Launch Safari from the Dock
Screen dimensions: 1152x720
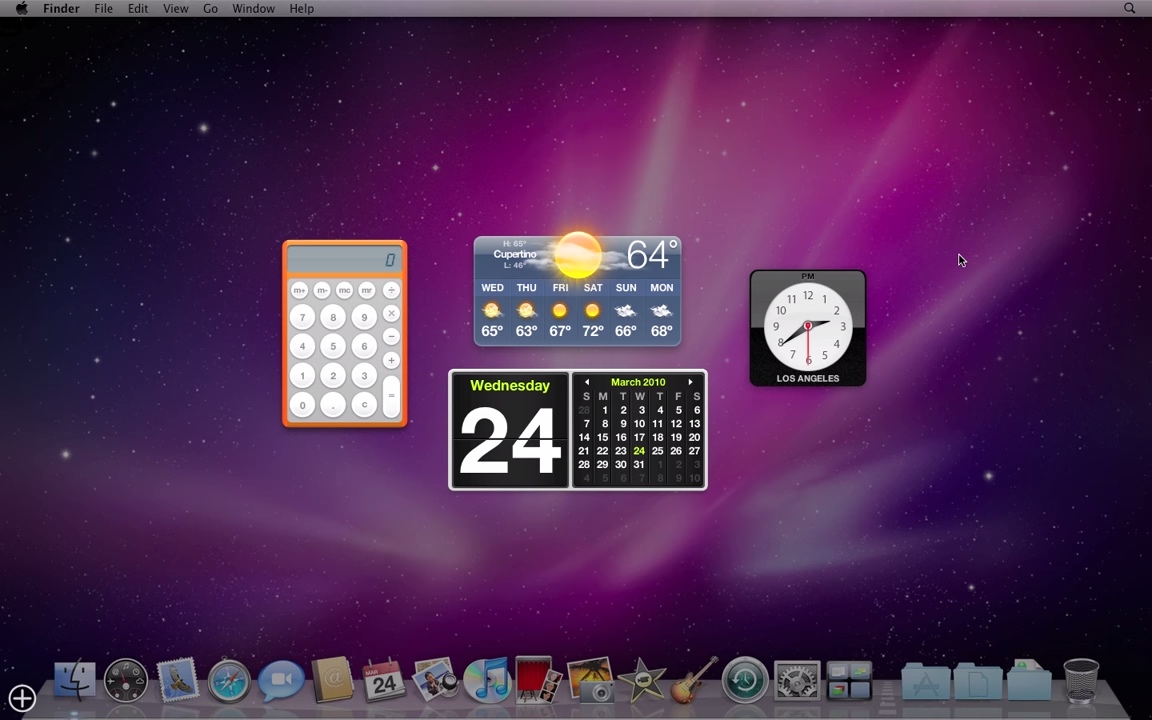pos(229,680)
